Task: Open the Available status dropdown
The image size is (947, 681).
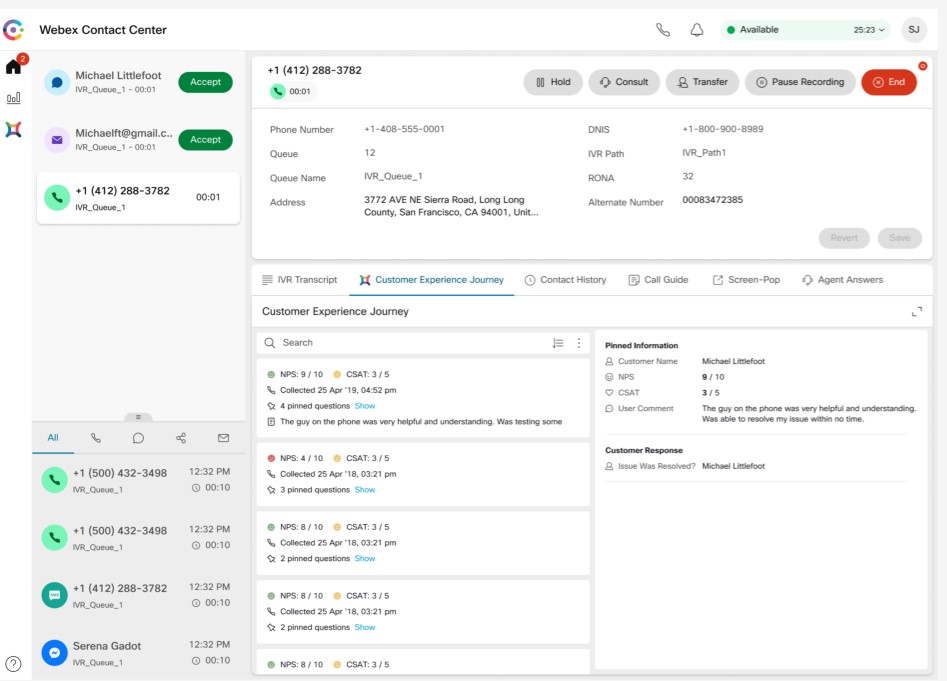Action: pos(806,30)
